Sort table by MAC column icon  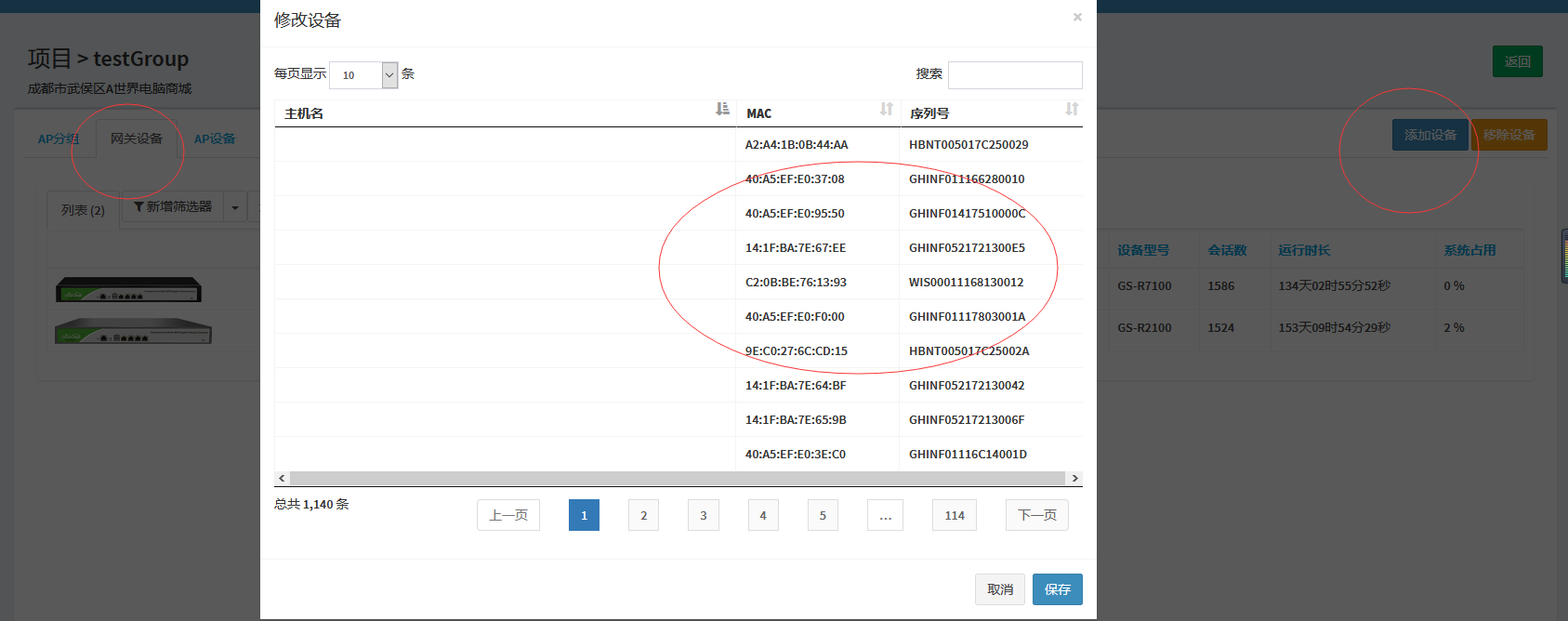click(x=886, y=110)
